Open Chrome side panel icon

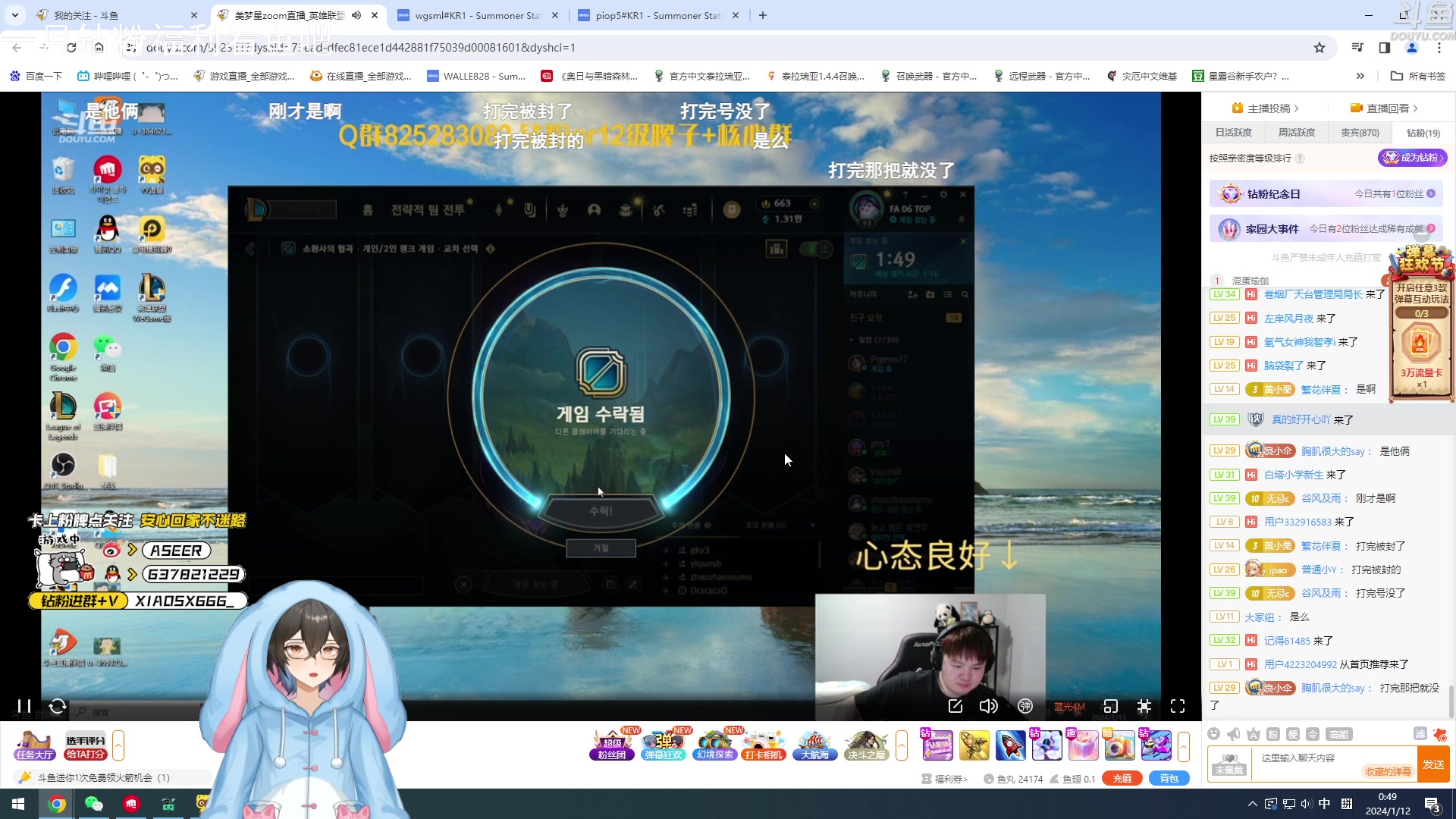click(1385, 47)
